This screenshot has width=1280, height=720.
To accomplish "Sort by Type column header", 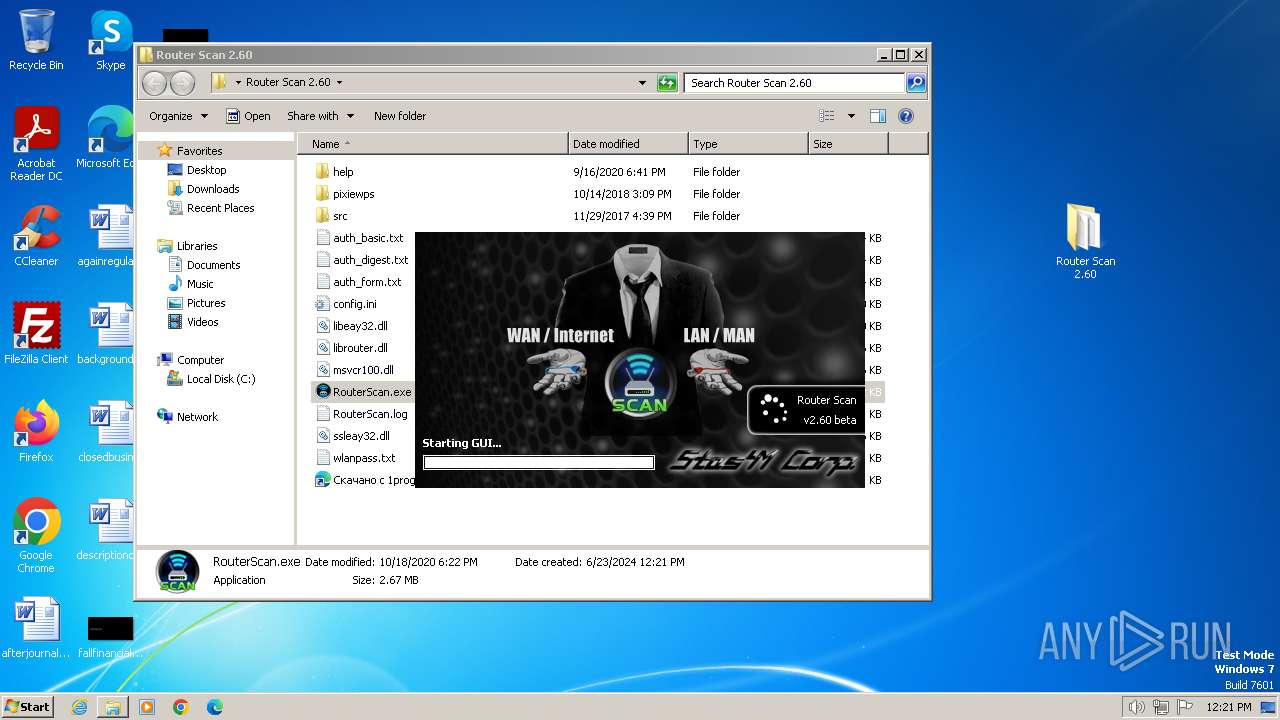I will pos(748,144).
